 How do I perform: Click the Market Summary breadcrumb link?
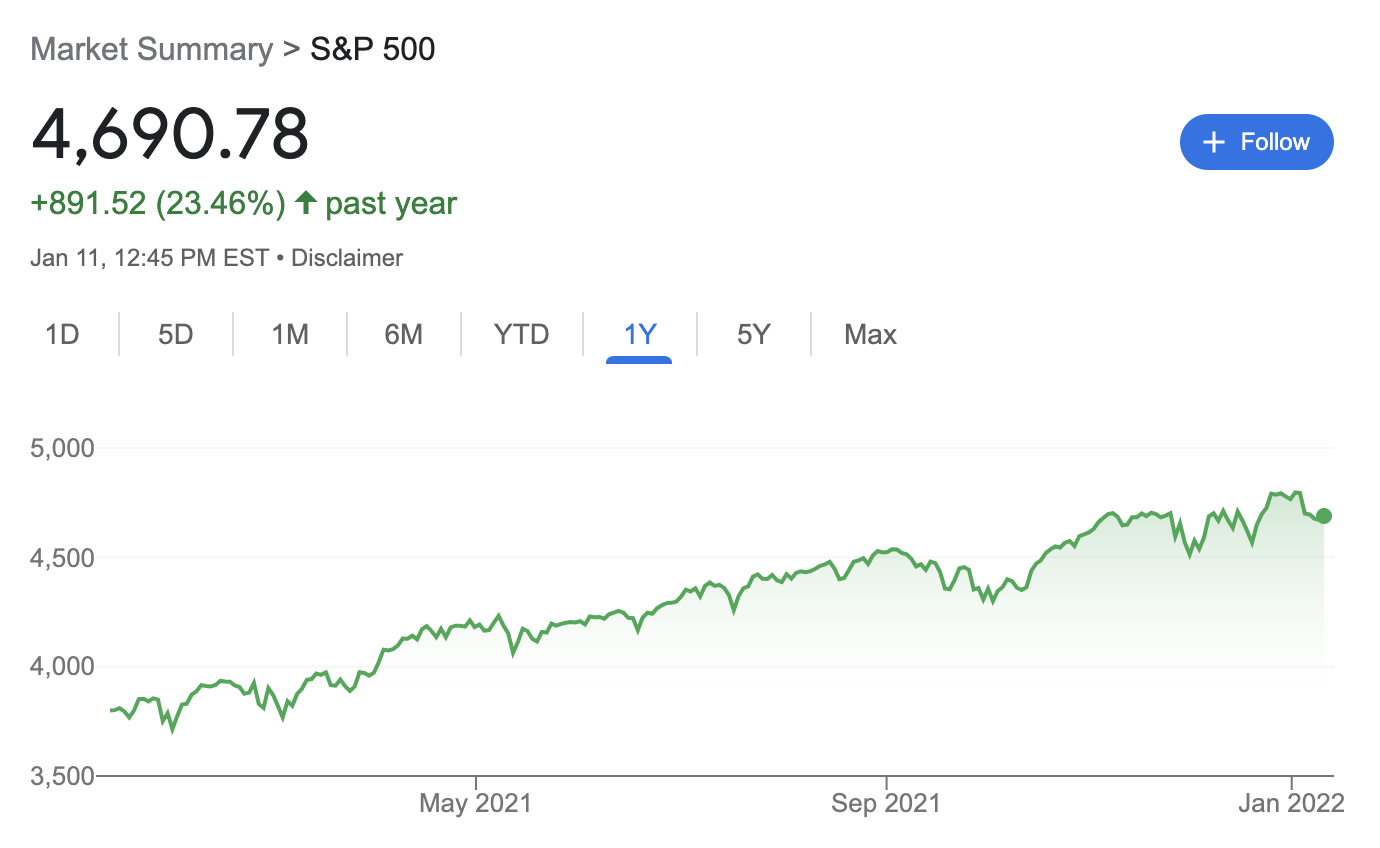(x=151, y=48)
